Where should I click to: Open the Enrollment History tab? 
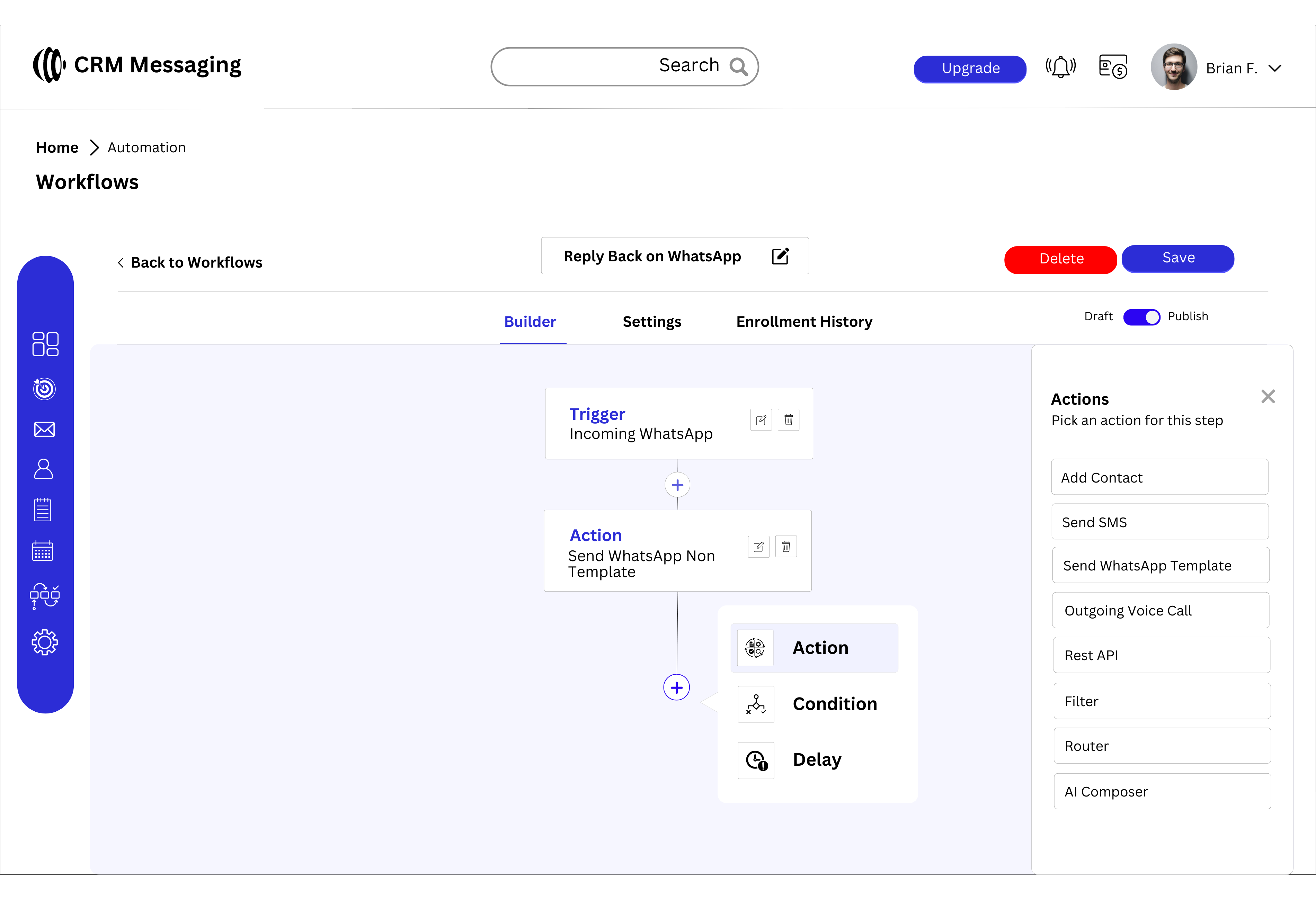(803, 322)
